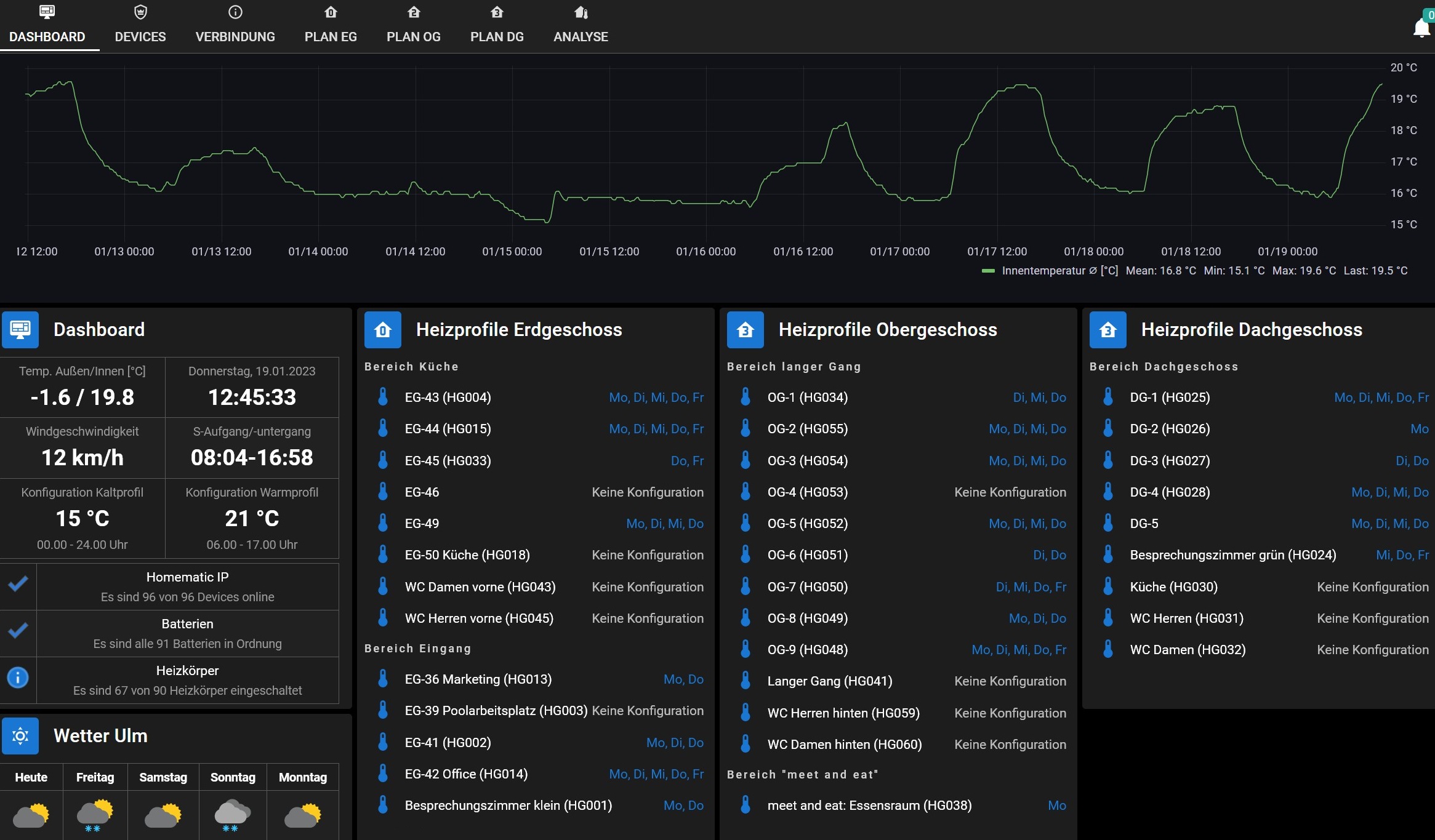Open the Di, Do link for DG-3 (HG027)
This screenshot has height=840, width=1435.
[1412, 461]
